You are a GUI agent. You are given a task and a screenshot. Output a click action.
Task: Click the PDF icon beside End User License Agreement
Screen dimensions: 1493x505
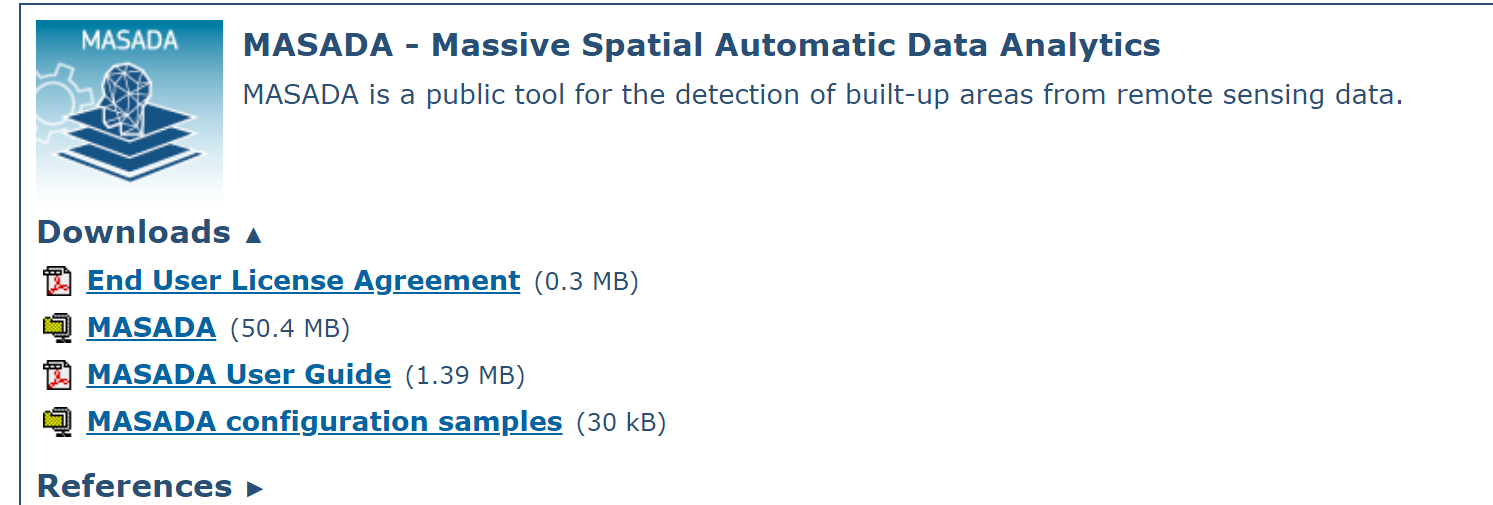click(x=58, y=282)
